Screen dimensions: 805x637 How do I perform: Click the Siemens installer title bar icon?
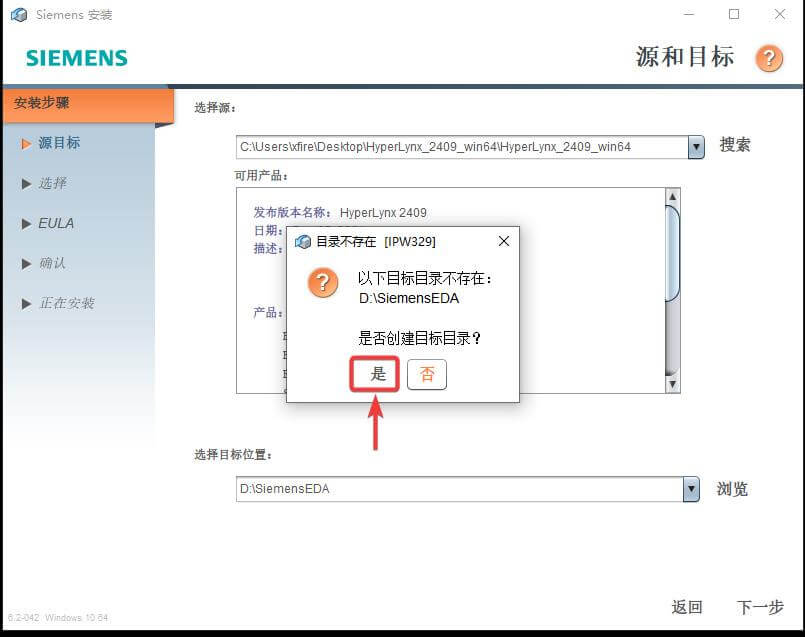[19, 14]
